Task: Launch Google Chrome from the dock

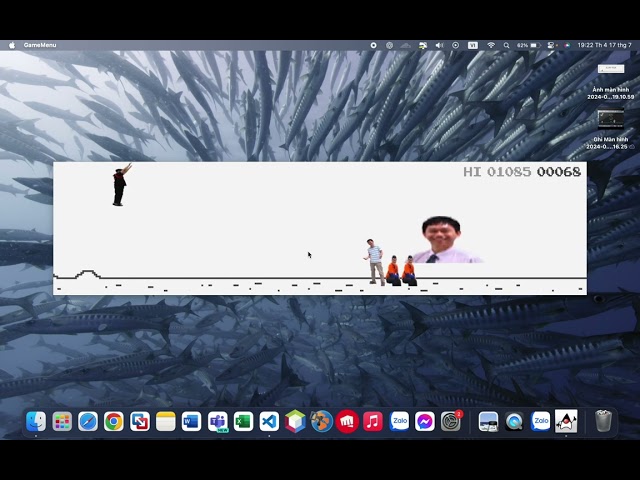Action: pos(114,422)
